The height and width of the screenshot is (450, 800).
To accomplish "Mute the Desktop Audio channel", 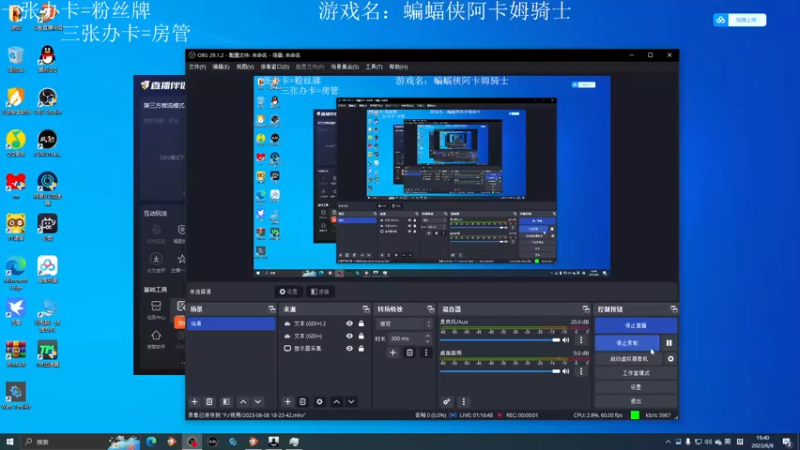I will 566,371.
